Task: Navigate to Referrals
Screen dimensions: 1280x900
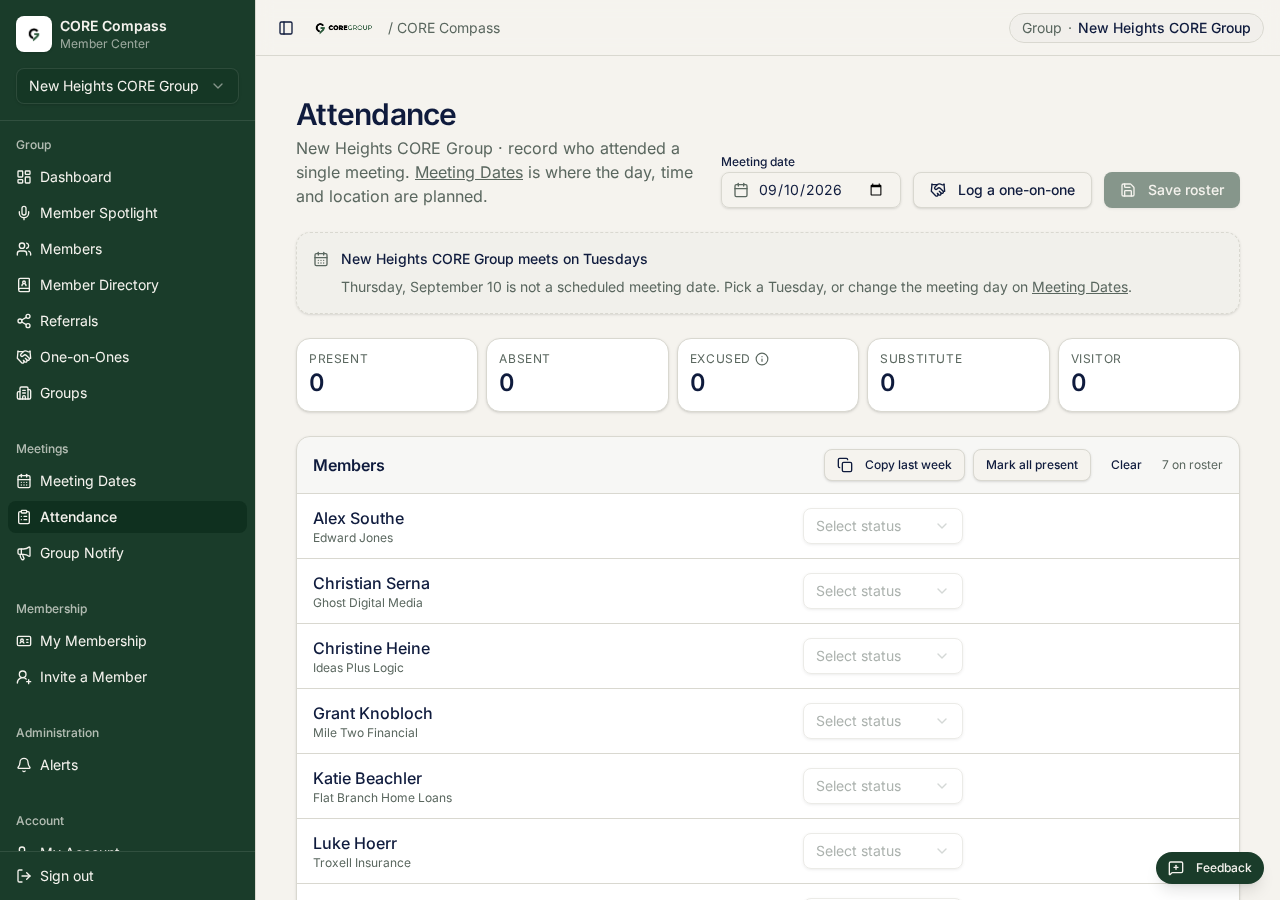Action: tap(127, 321)
